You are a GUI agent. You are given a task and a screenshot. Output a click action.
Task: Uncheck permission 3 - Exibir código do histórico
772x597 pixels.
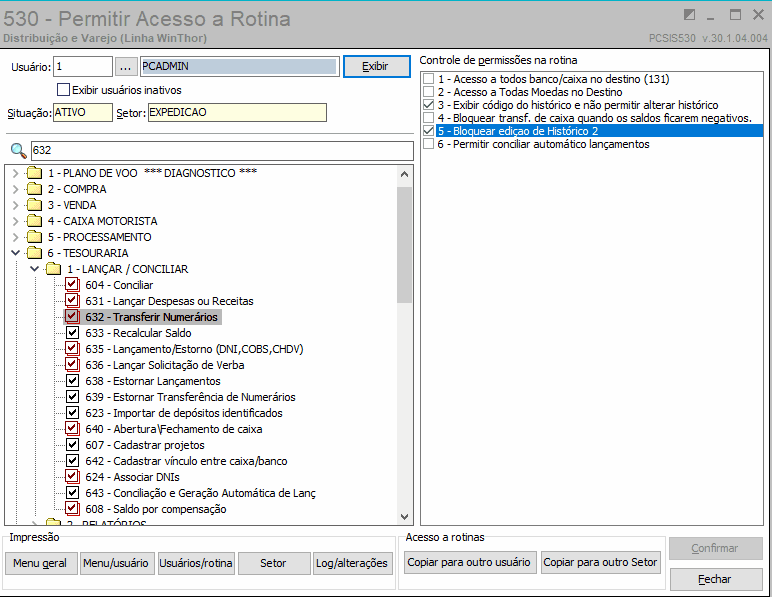click(x=428, y=105)
